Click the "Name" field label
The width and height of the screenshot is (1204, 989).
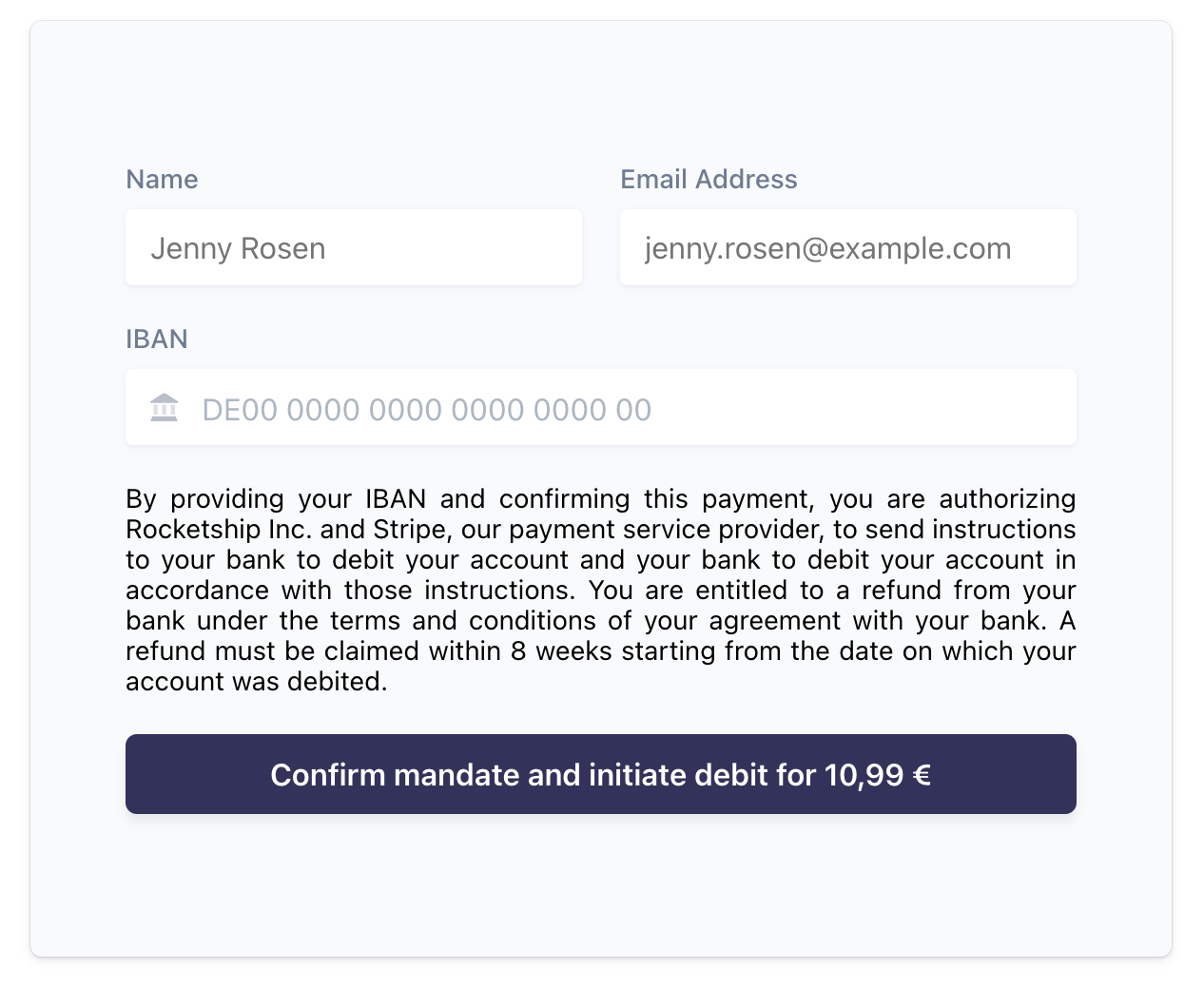pos(162,180)
